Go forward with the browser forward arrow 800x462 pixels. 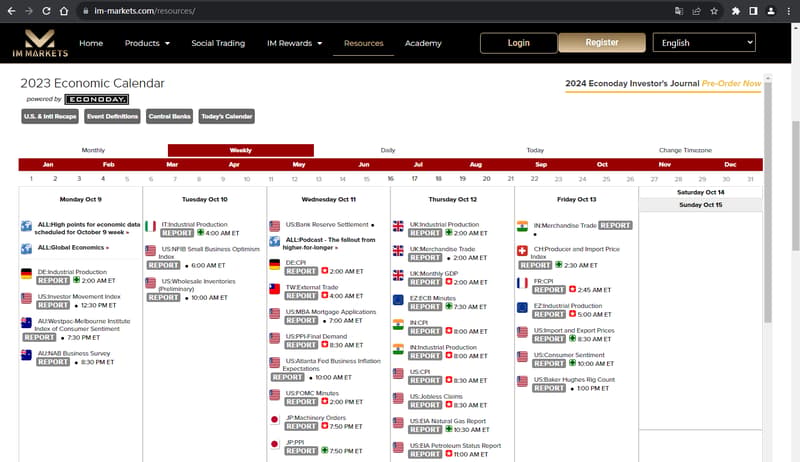29,11
